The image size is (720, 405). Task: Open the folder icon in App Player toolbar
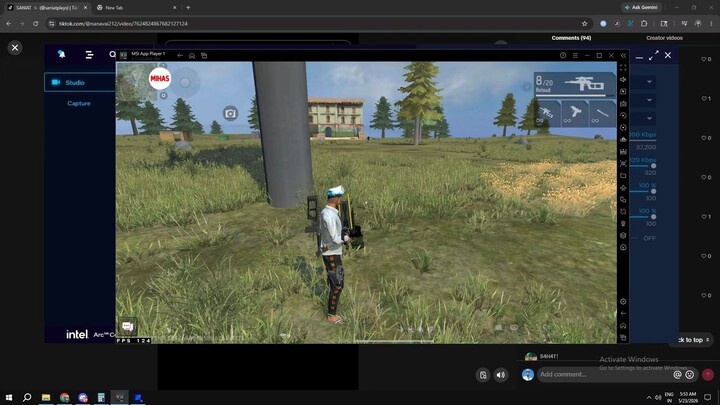click(623, 175)
